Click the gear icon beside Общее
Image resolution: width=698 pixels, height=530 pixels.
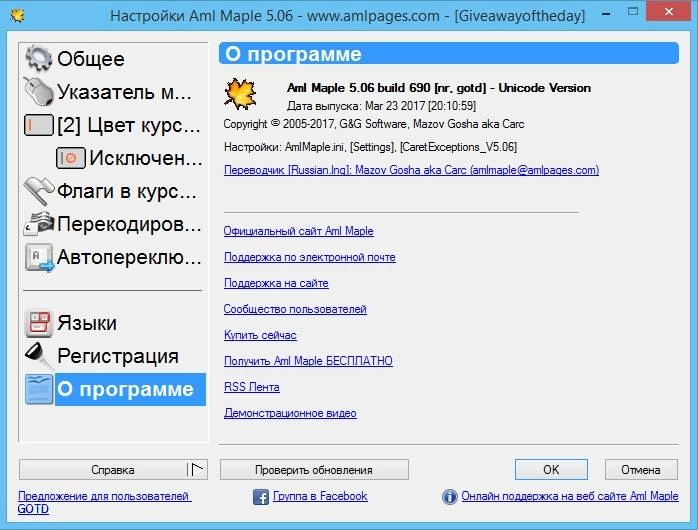(38, 58)
